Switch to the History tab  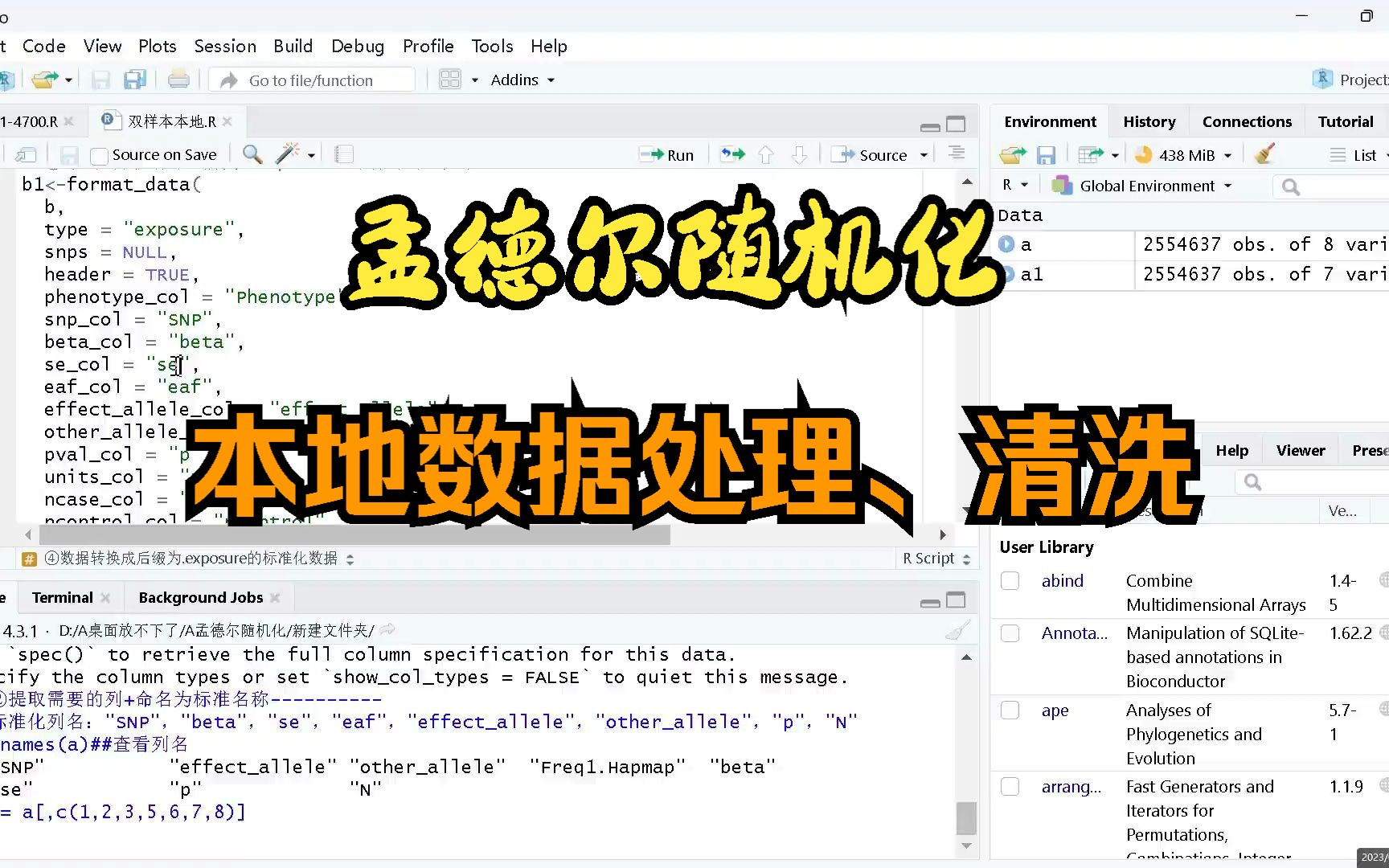pos(1149,121)
